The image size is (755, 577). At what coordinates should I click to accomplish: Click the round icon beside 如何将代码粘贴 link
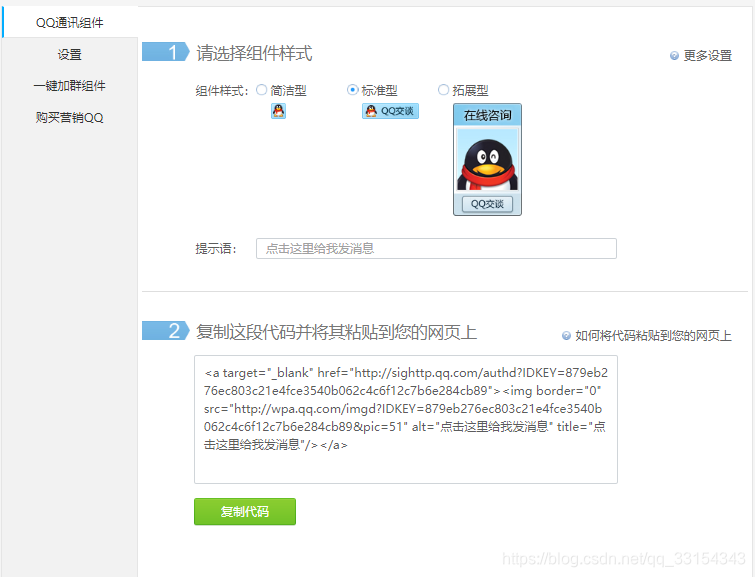[x=566, y=335]
